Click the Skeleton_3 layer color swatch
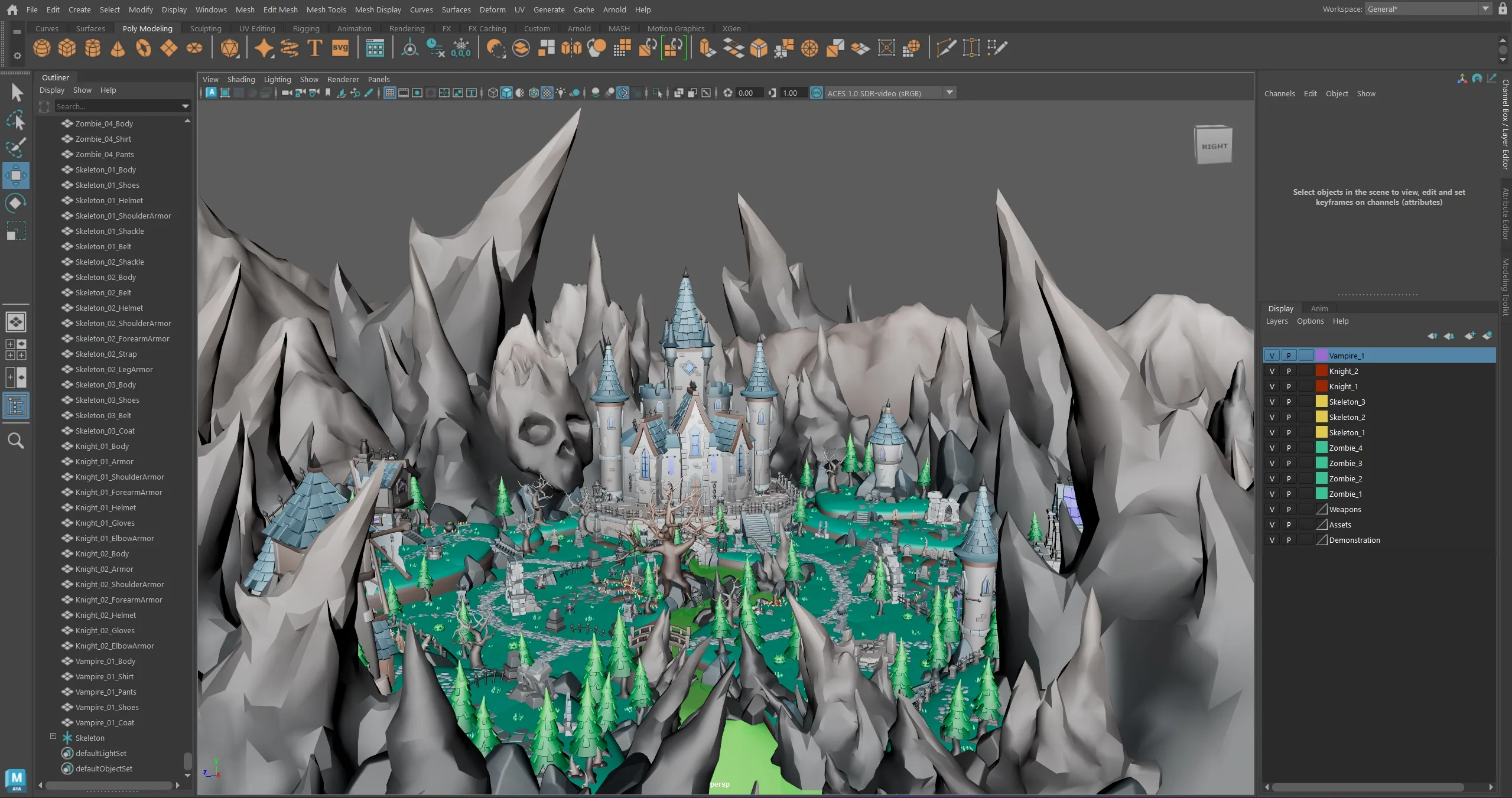Image resolution: width=1512 pixels, height=798 pixels. [x=1321, y=402]
